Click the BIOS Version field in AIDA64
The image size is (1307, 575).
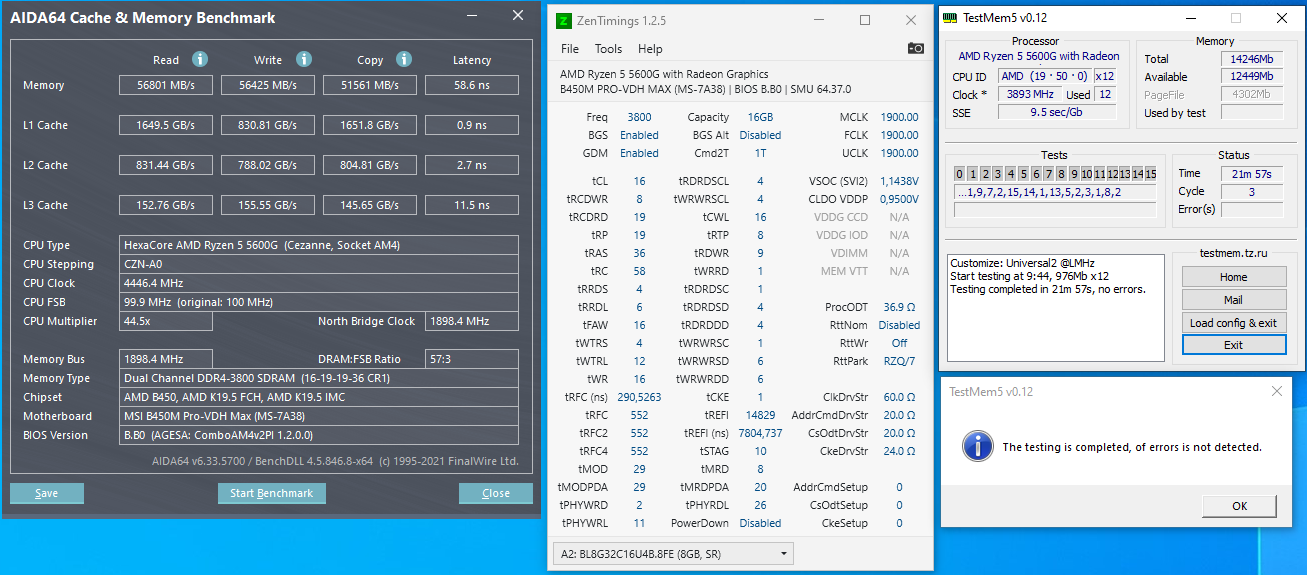319,435
